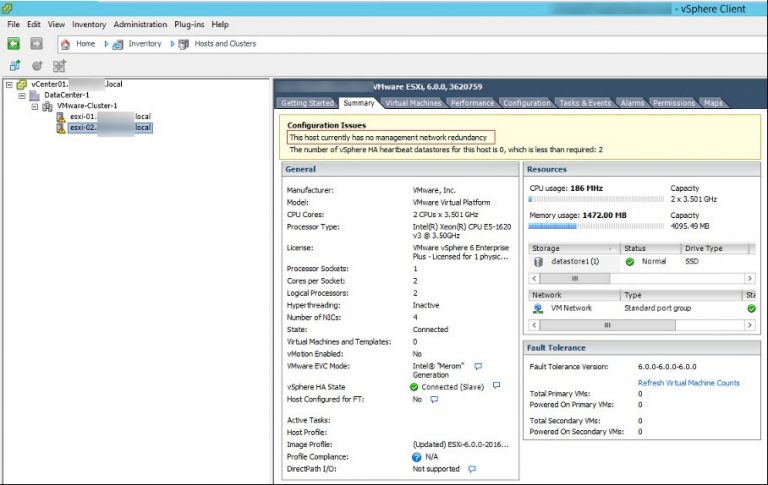Open the Administration menu

pos(140,23)
